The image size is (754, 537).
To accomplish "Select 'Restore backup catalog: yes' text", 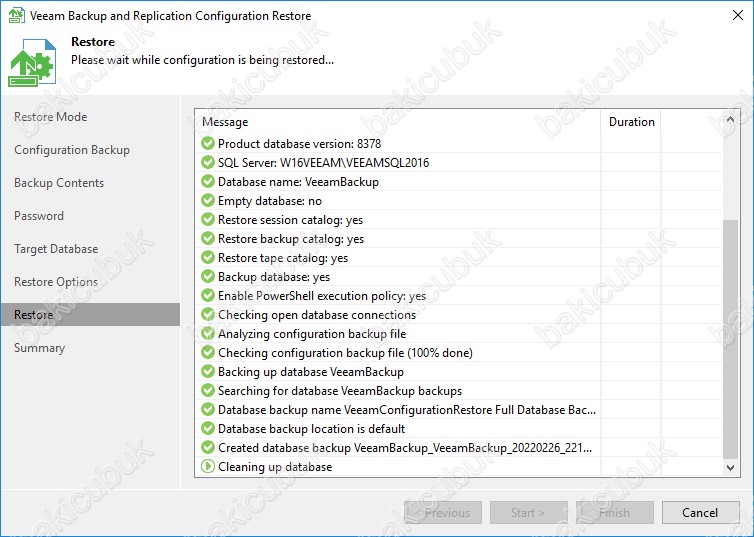I will coord(291,238).
